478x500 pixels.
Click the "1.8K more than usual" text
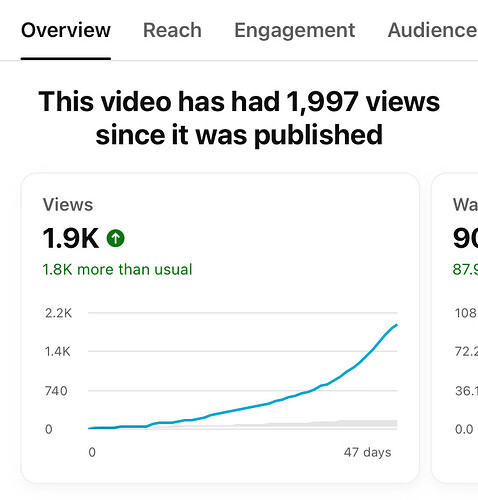[x=117, y=269]
